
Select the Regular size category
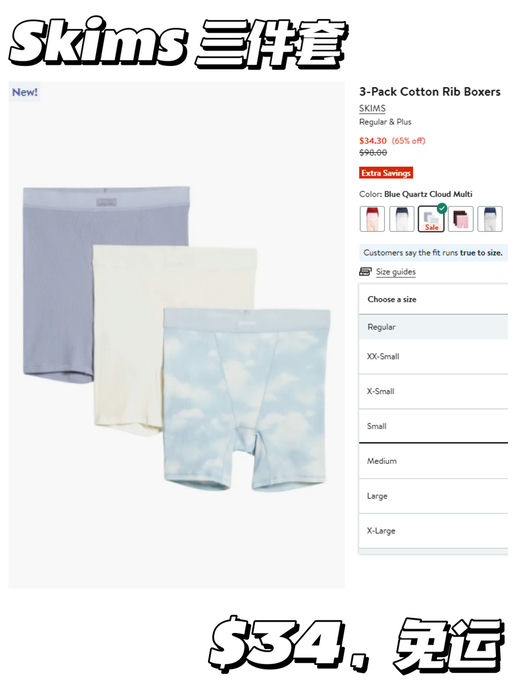point(433,327)
